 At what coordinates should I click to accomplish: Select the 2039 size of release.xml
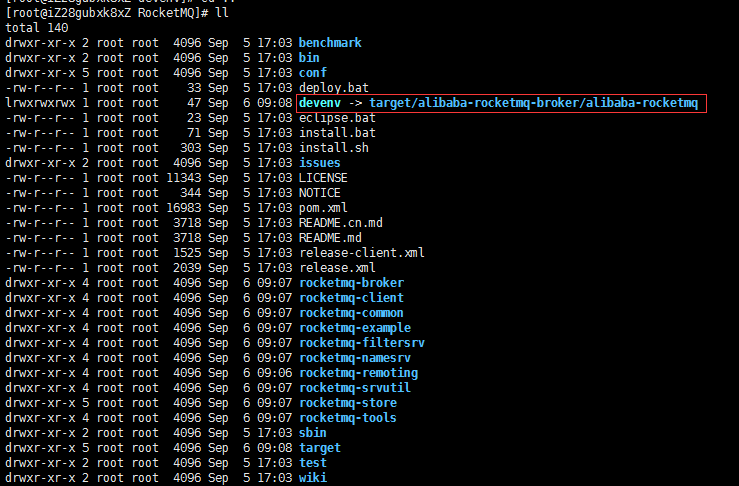[x=187, y=268]
